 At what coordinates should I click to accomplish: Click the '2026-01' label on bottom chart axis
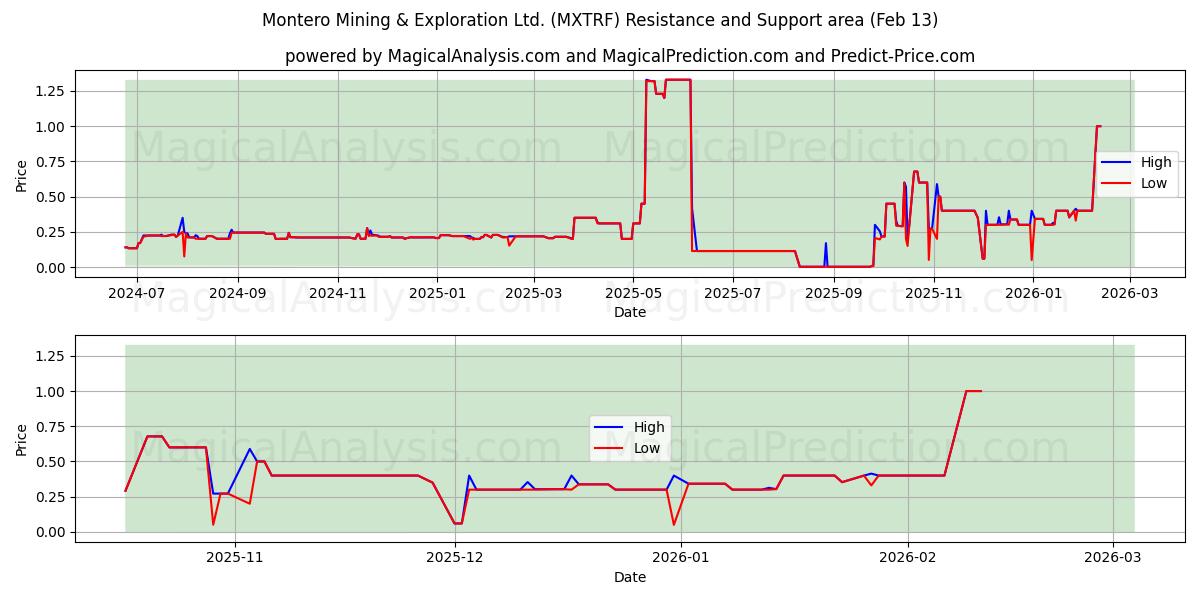point(680,558)
